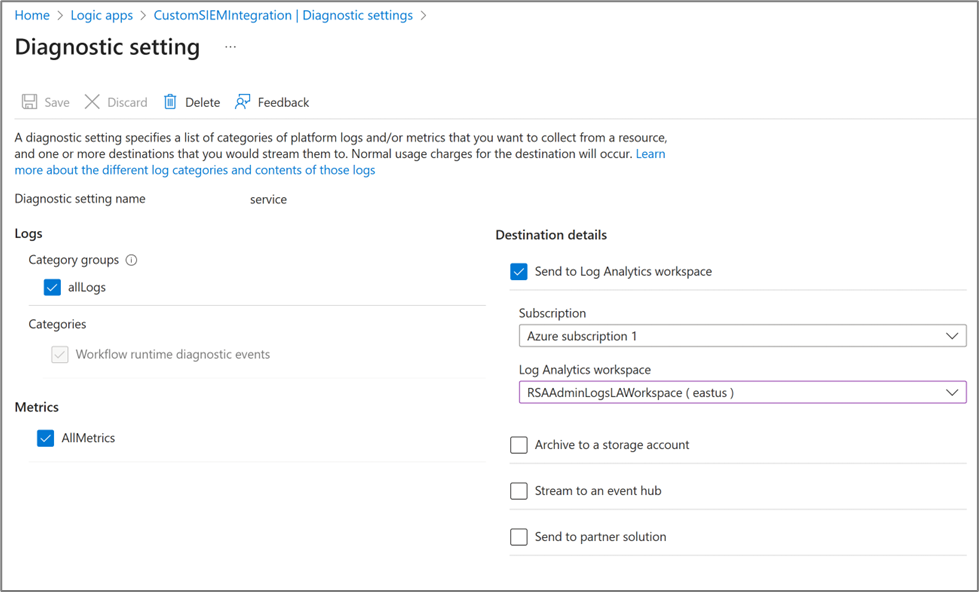Image resolution: width=979 pixels, height=592 pixels.
Task: Disable Send to Log Analytics workspace
Action: (519, 271)
